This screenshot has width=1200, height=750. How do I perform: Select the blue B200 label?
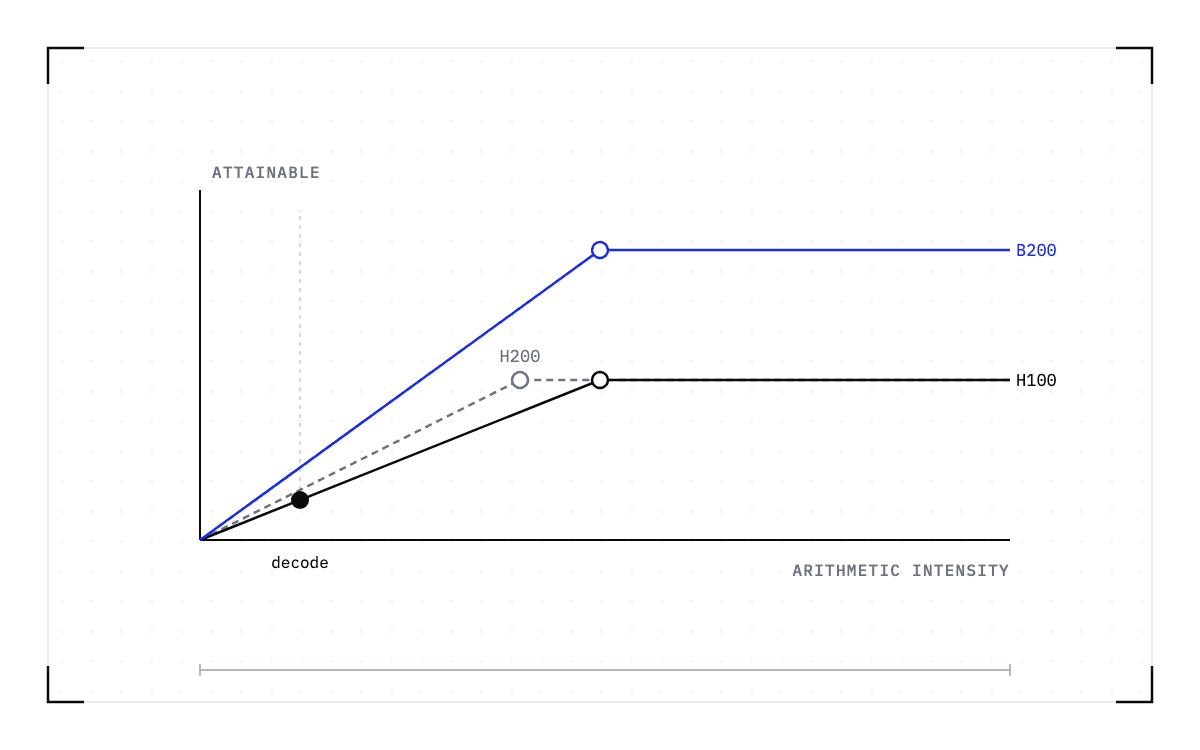(x=1036, y=250)
